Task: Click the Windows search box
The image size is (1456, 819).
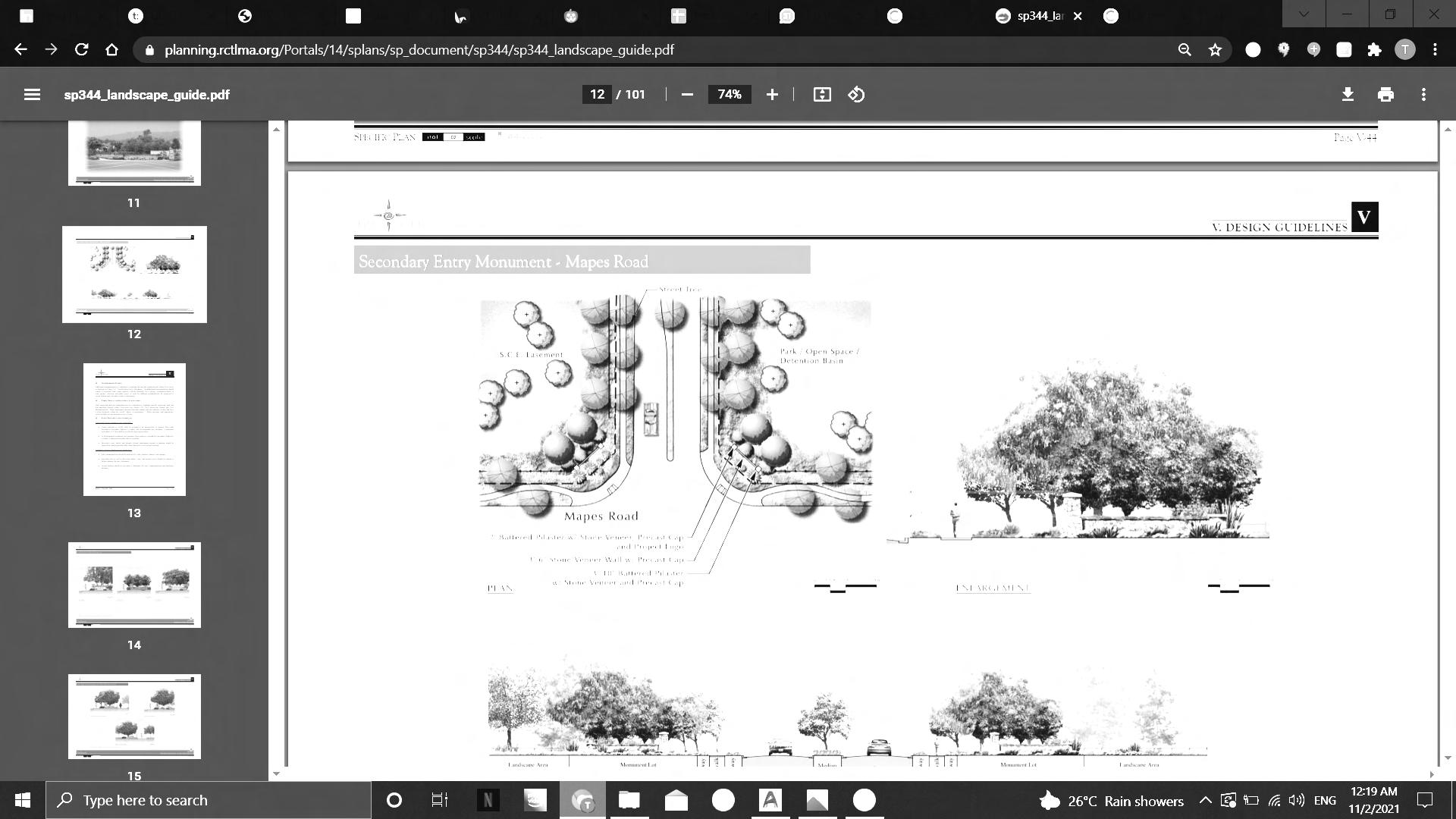Action: click(x=209, y=801)
